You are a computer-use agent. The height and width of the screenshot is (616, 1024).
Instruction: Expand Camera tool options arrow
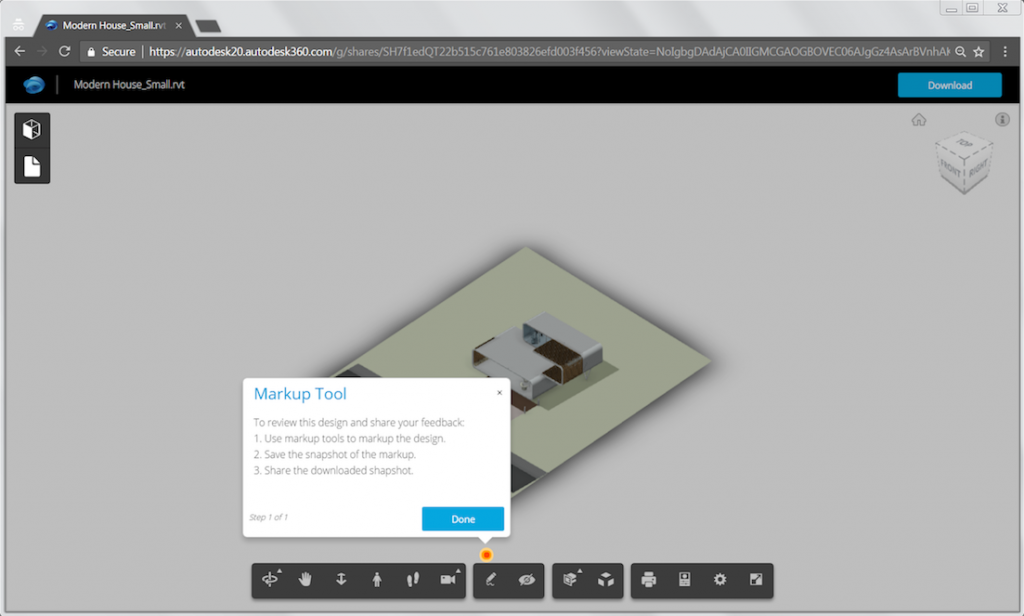pos(458,571)
